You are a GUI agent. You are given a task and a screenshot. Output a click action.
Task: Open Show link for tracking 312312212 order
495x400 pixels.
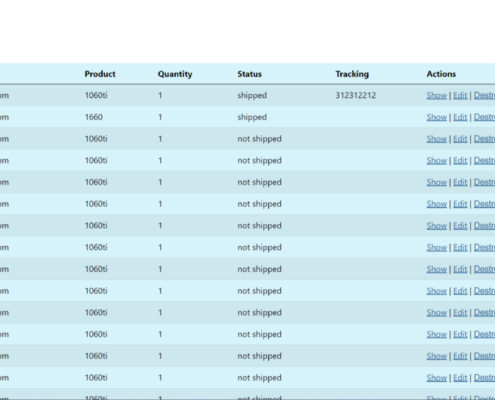pos(436,96)
